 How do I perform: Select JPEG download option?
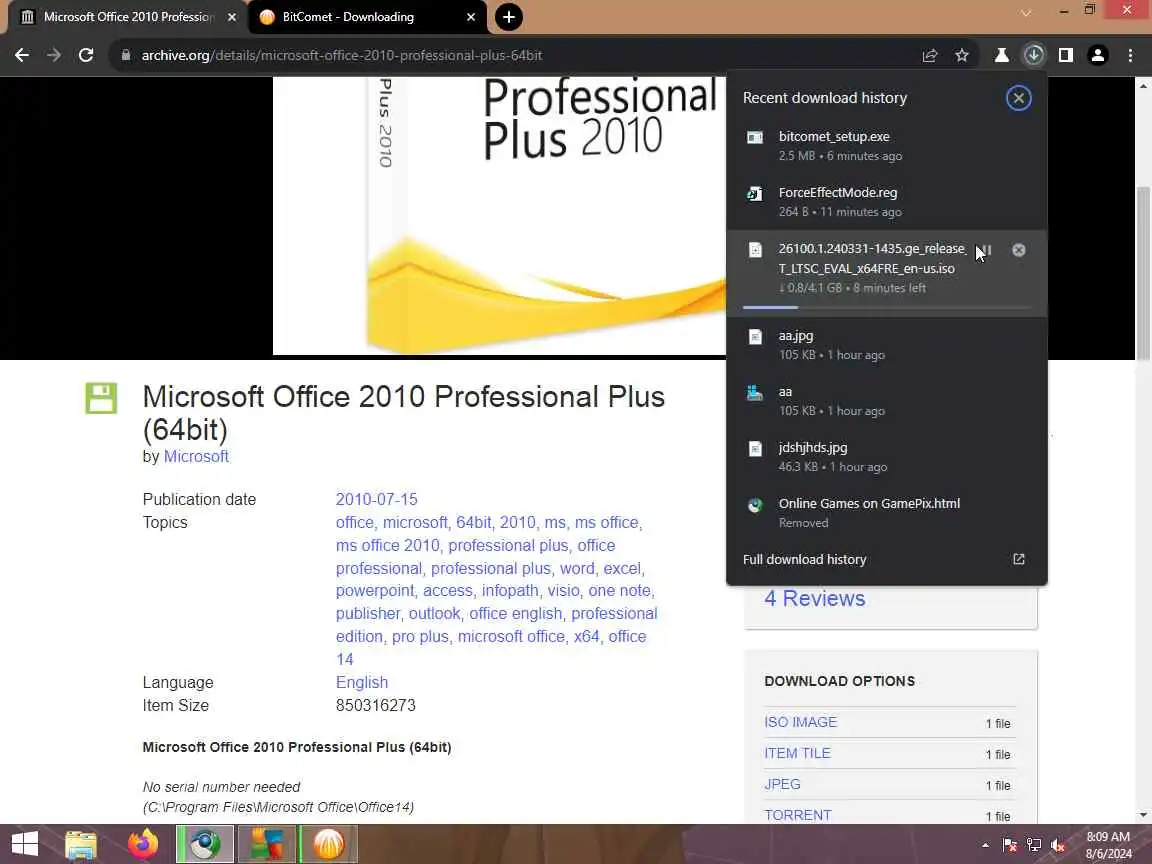[x=782, y=784]
